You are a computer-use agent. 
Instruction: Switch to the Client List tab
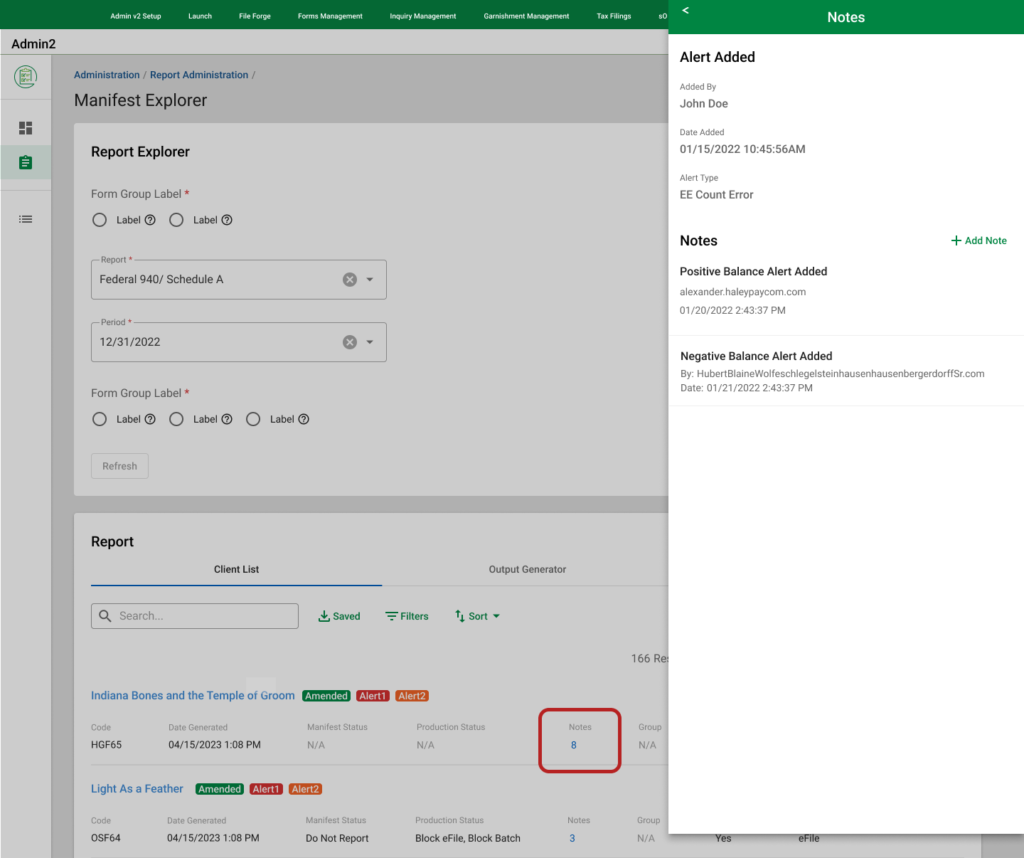click(x=236, y=569)
